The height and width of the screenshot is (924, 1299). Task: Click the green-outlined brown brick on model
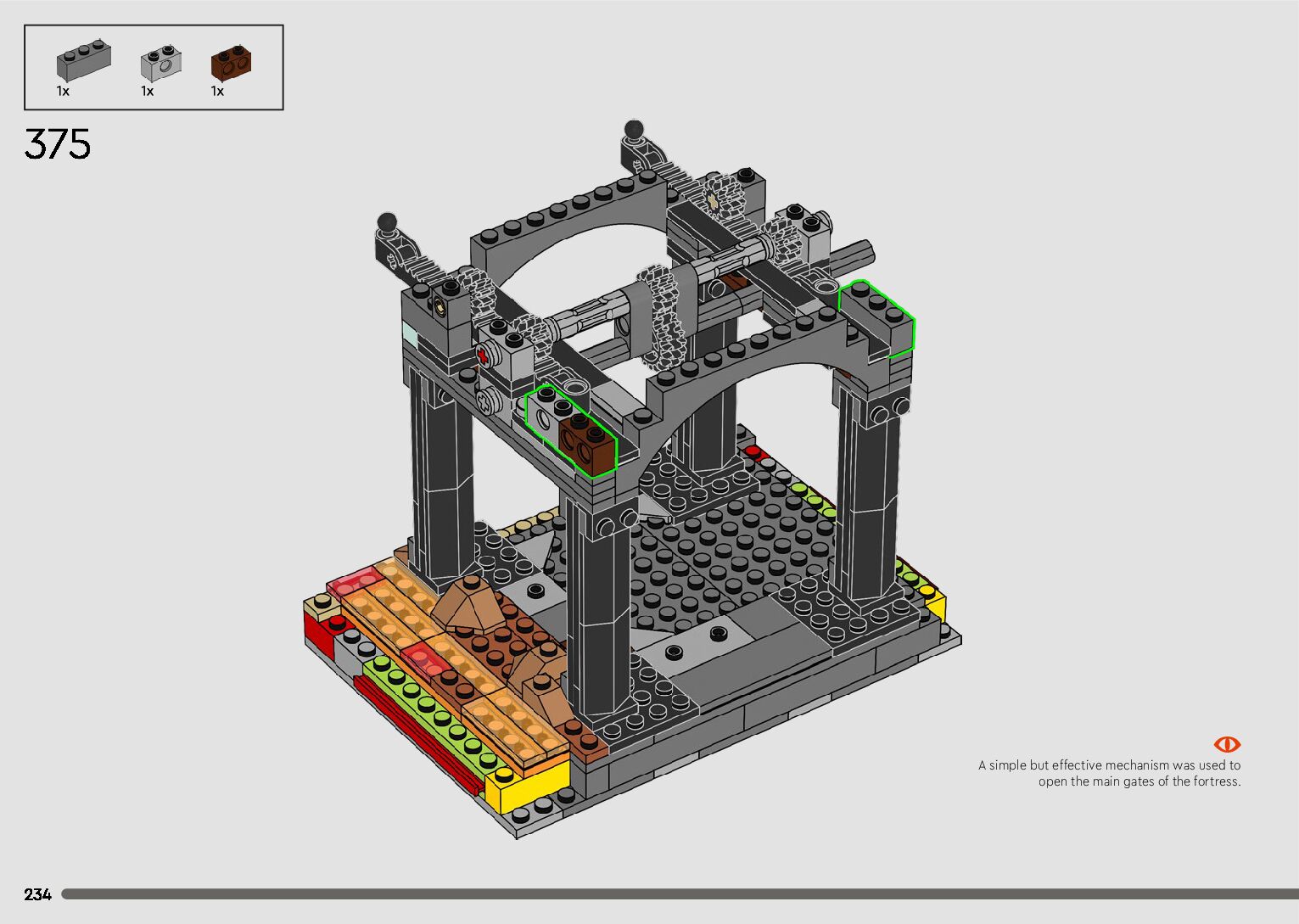click(588, 440)
